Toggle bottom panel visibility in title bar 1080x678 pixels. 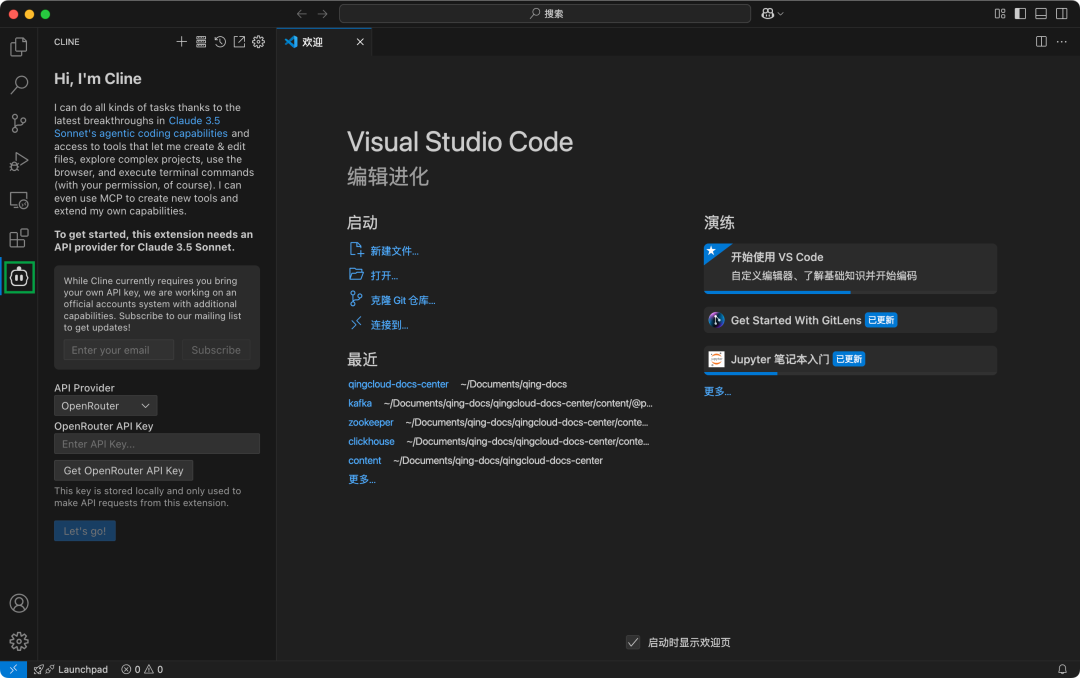pos(1040,14)
